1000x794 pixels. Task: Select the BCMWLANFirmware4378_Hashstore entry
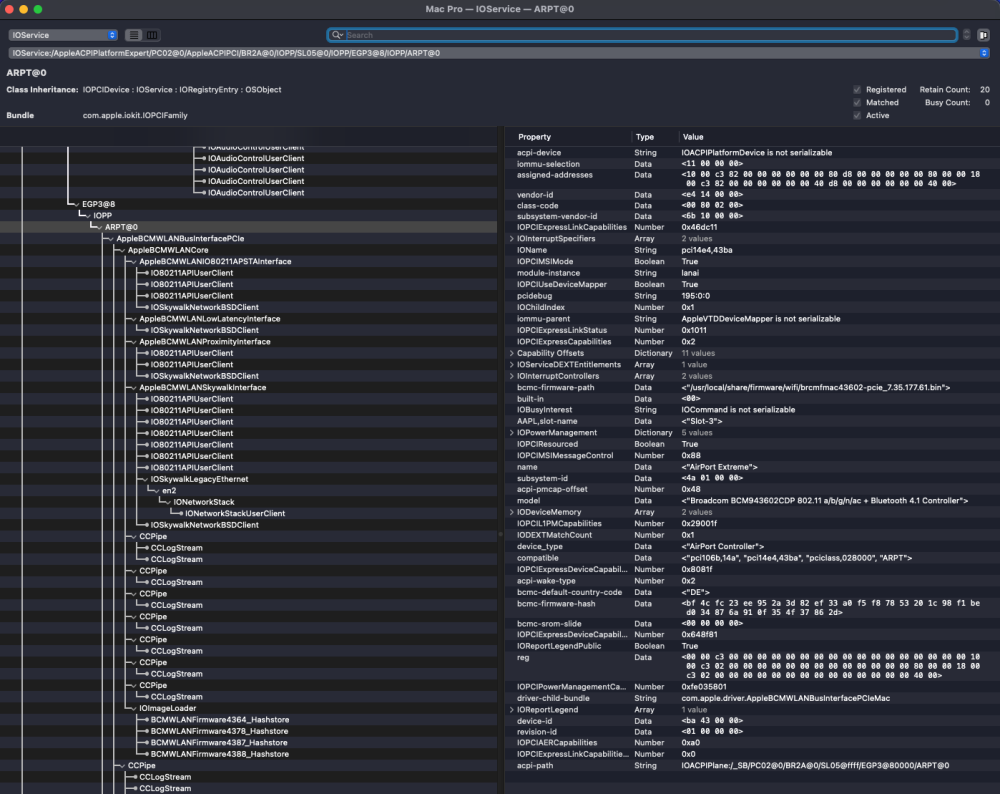tap(219, 731)
